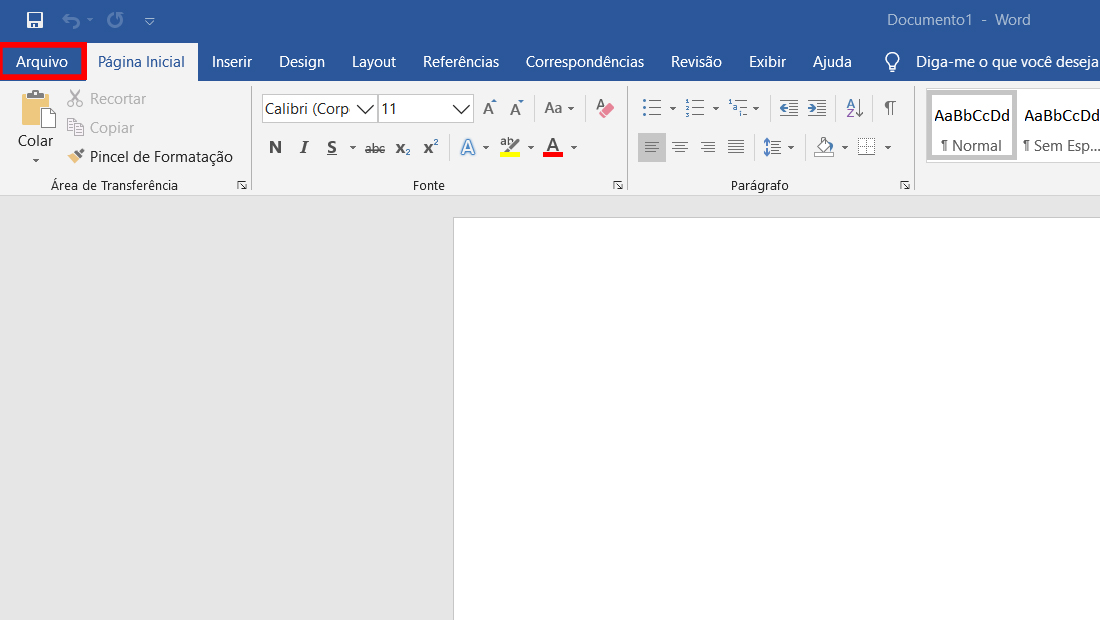The width and height of the screenshot is (1100, 620).
Task: Click the subscript x₂ icon
Action: click(x=403, y=148)
